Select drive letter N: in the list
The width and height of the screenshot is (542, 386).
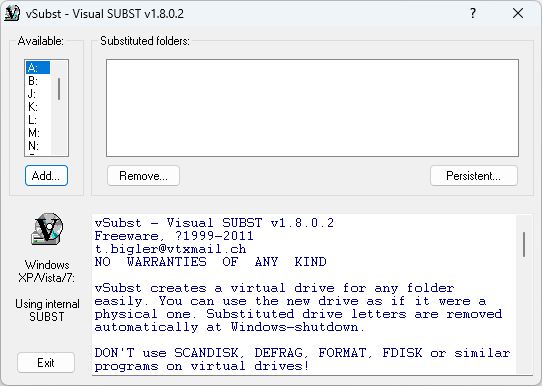click(x=38, y=145)
